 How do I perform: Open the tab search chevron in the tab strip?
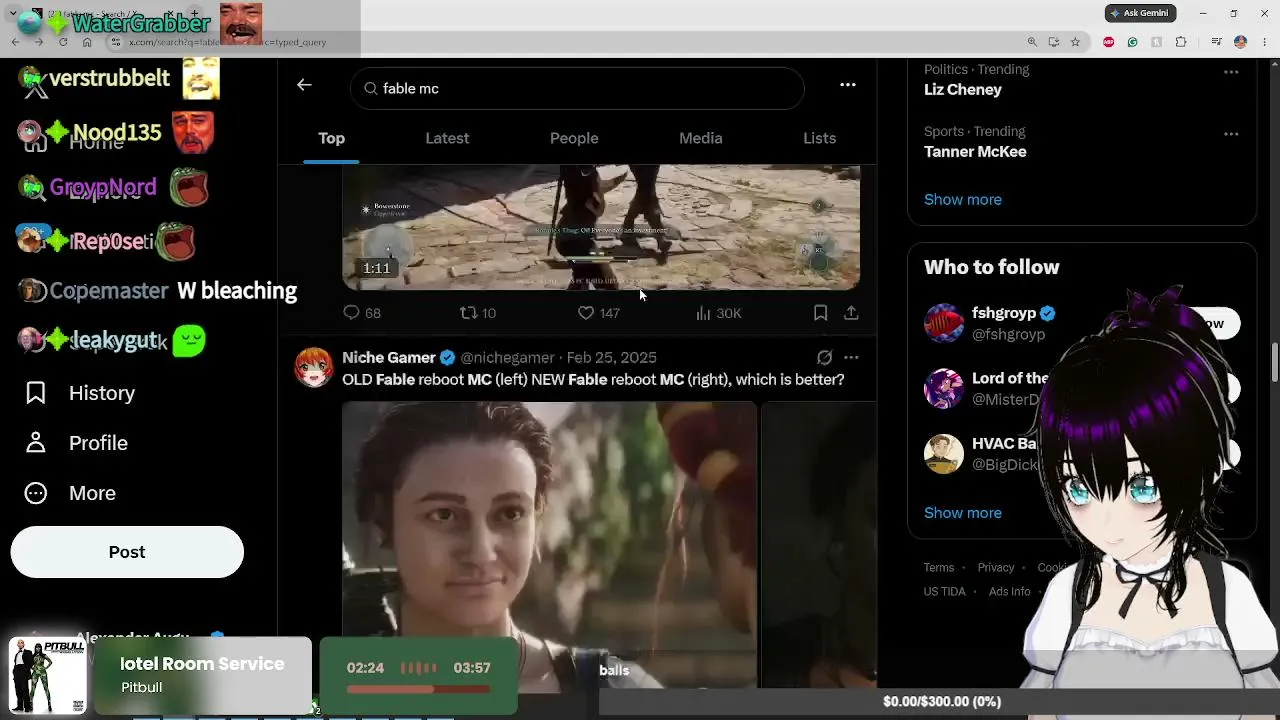point(14,14)
